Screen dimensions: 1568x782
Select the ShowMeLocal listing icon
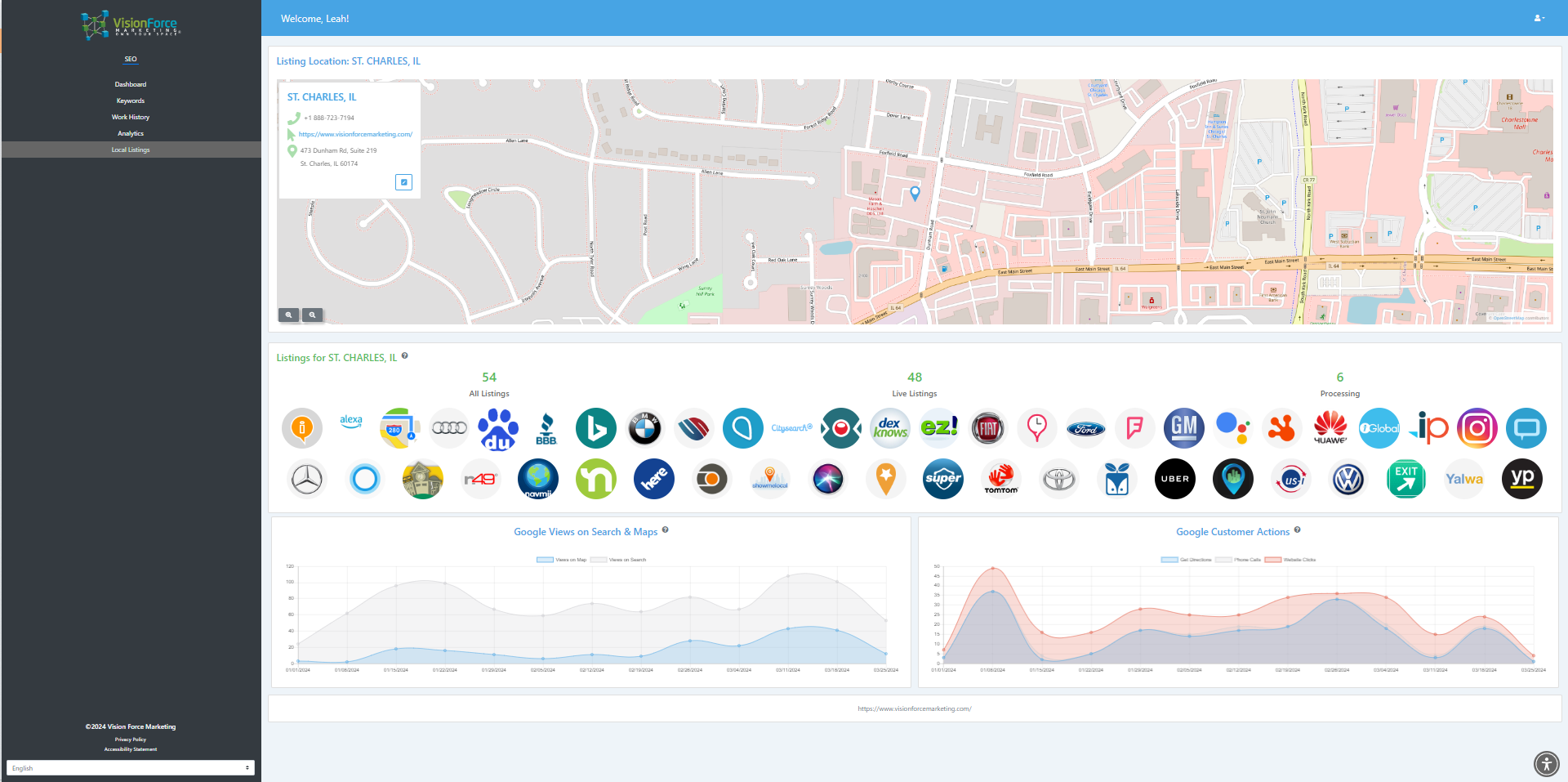coord(770,479)
